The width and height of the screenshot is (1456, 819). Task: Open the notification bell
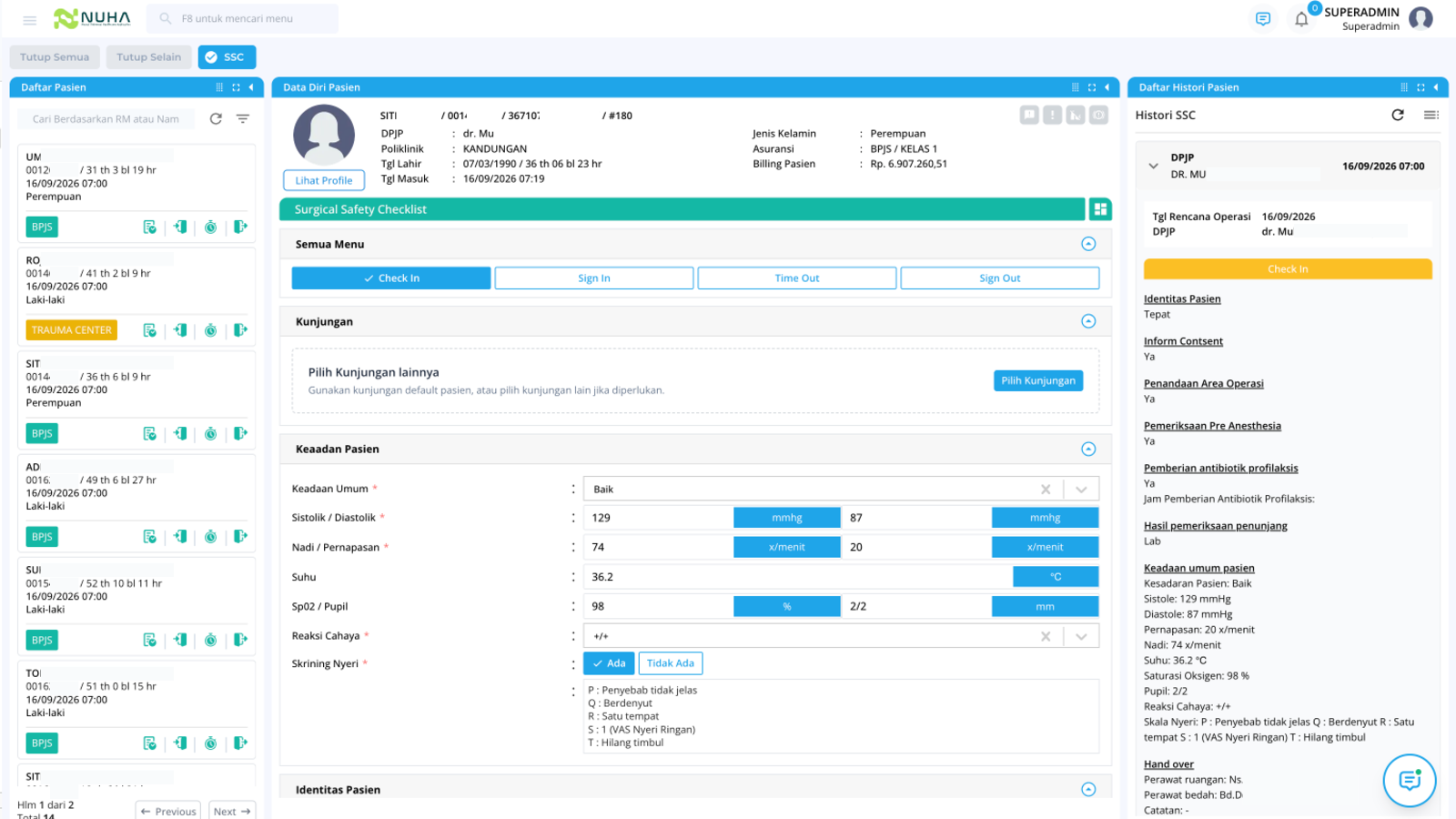tap(1301, 19)
